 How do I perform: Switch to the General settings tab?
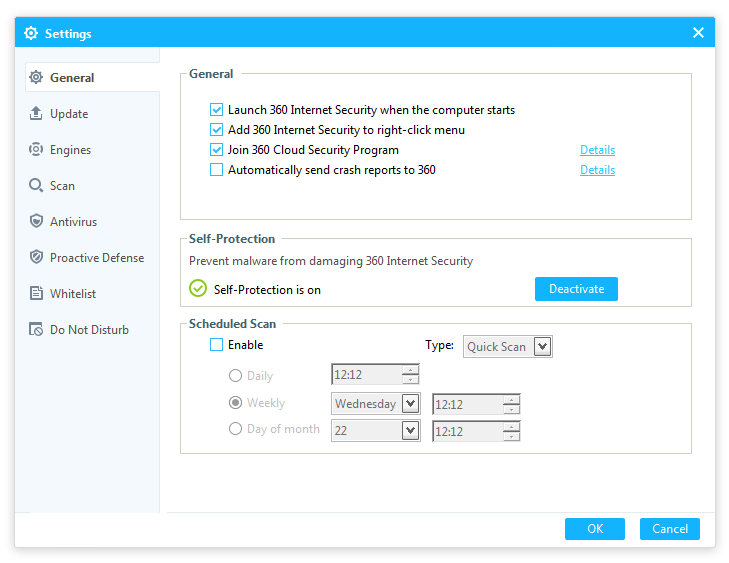[x=72, y=78]
